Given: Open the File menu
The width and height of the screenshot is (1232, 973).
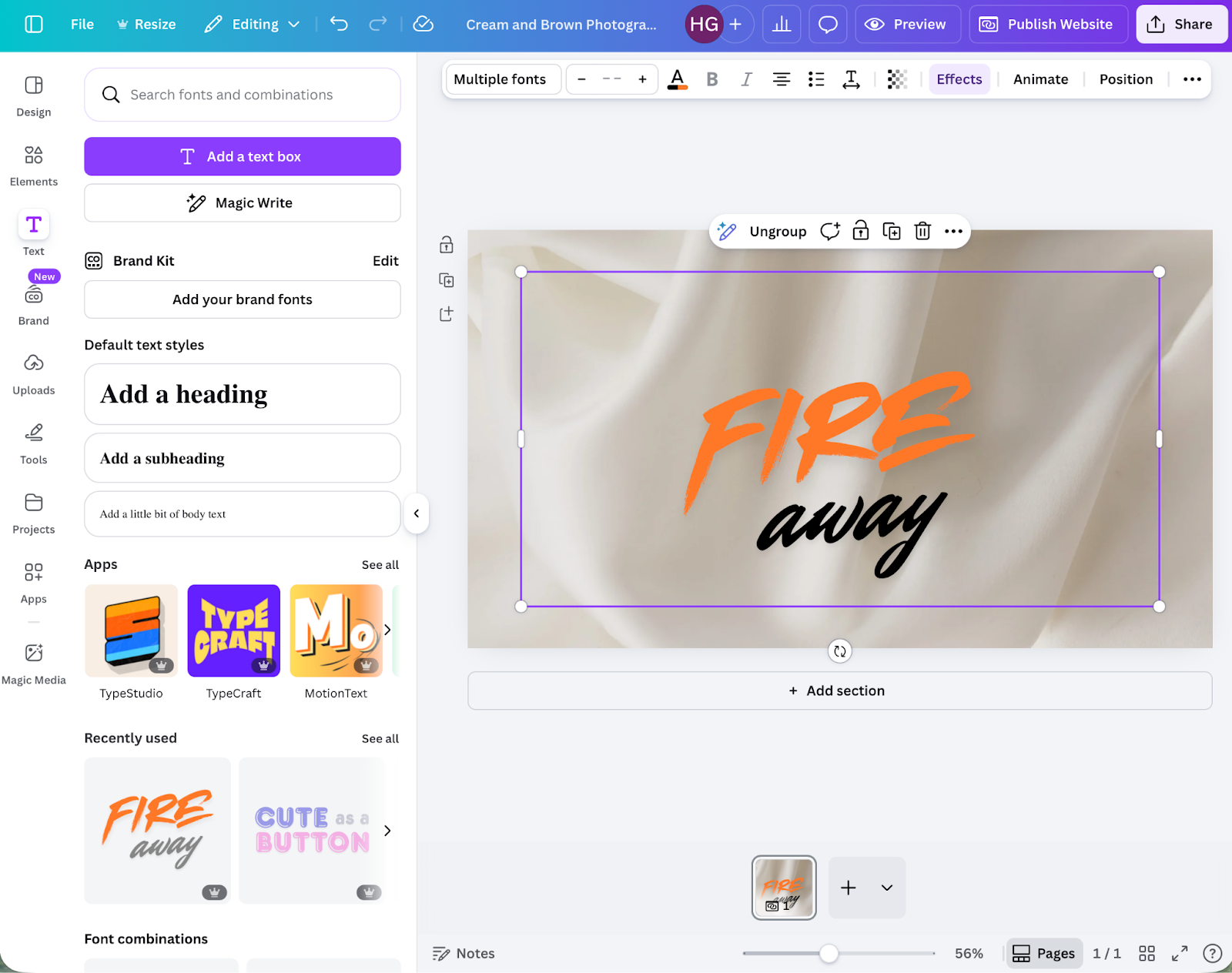Looking at the screenshot, I should 82,24.
